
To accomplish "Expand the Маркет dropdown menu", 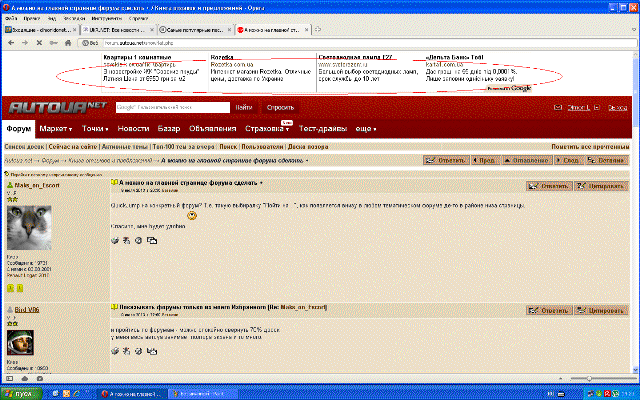I will pos(57,130).
